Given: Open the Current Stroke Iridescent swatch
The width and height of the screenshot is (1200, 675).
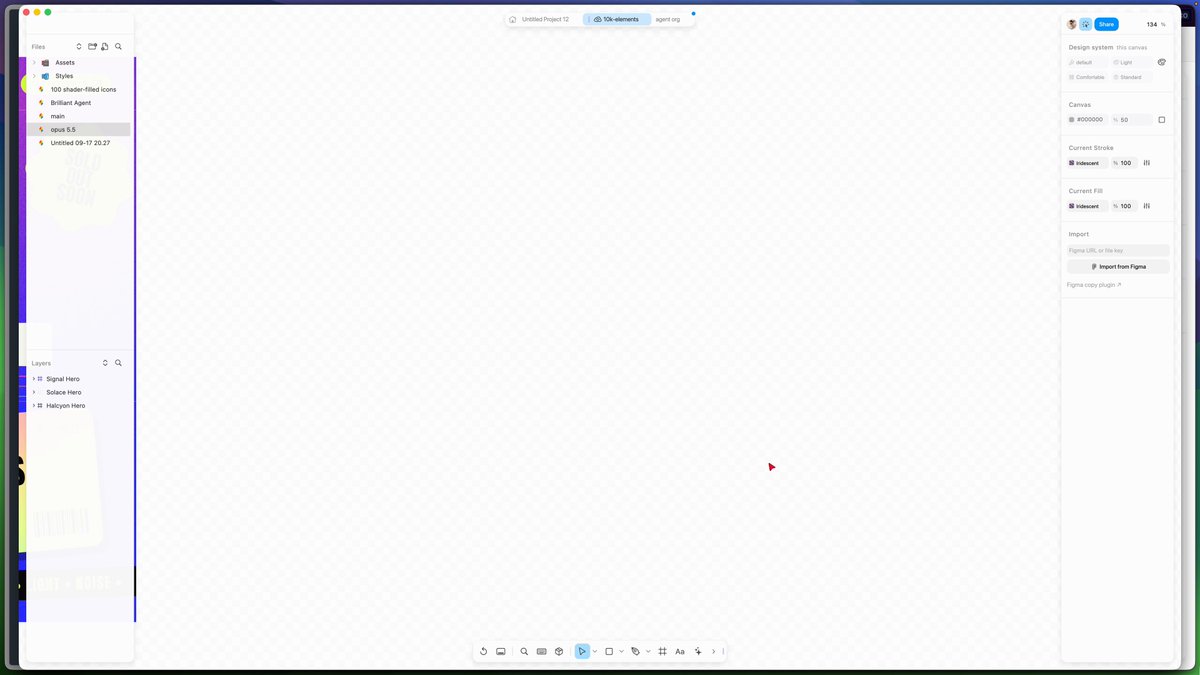Looking at the screenshot, I should pyautogui.click(x=1088, y=163).
